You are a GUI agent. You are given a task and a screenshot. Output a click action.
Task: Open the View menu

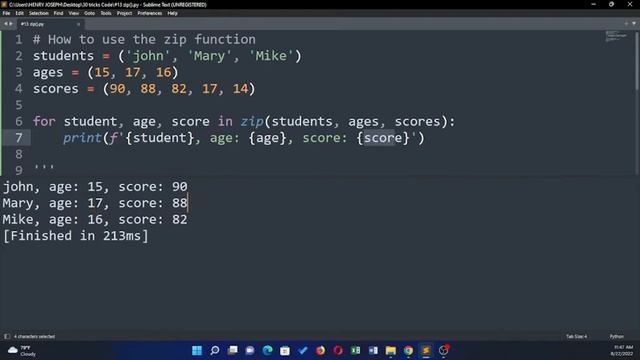tap(73, 13)
